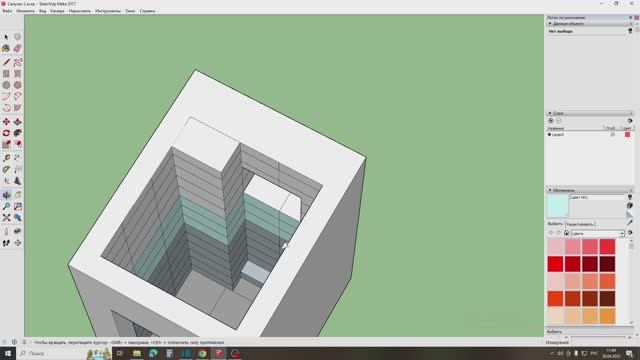Viewport: 640px width, 360px height.
Task: Select the Pie tool
Action: click(18, 108)
